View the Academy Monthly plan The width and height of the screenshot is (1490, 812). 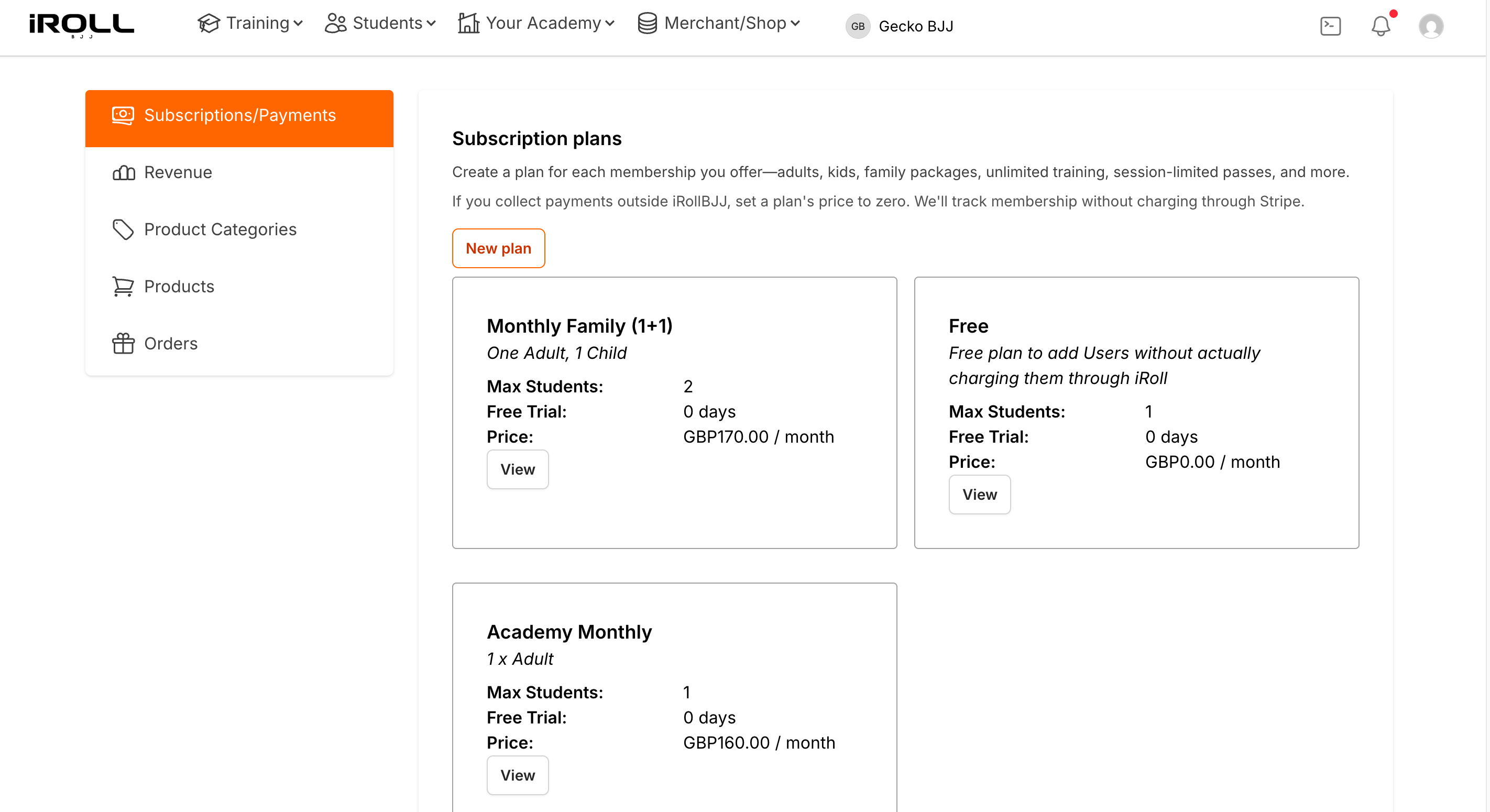tap(518, 775)
